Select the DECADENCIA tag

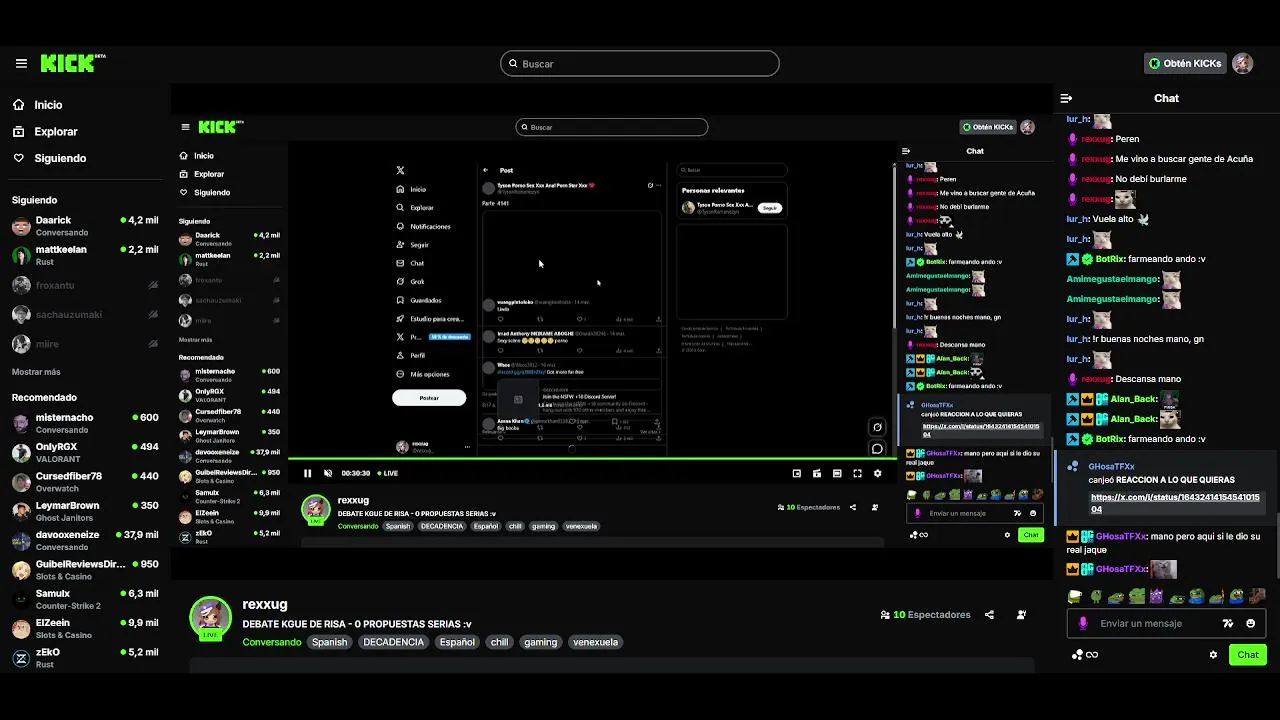(x=393, y=642)
